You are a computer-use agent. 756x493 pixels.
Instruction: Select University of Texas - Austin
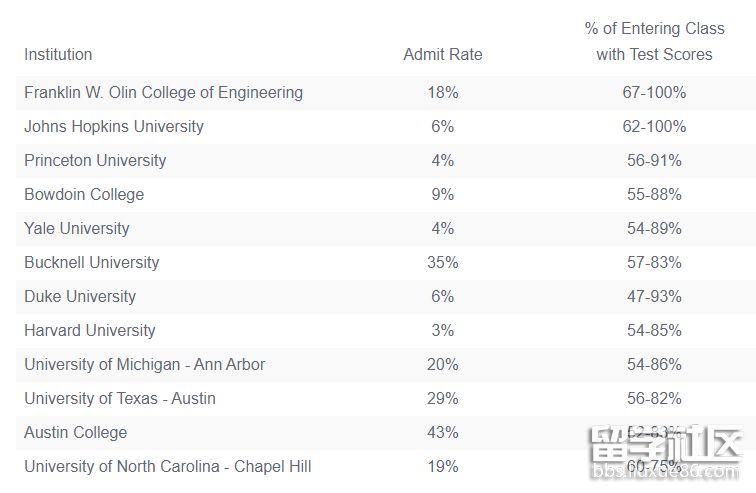pyautogui.click(x=120, y=398)
